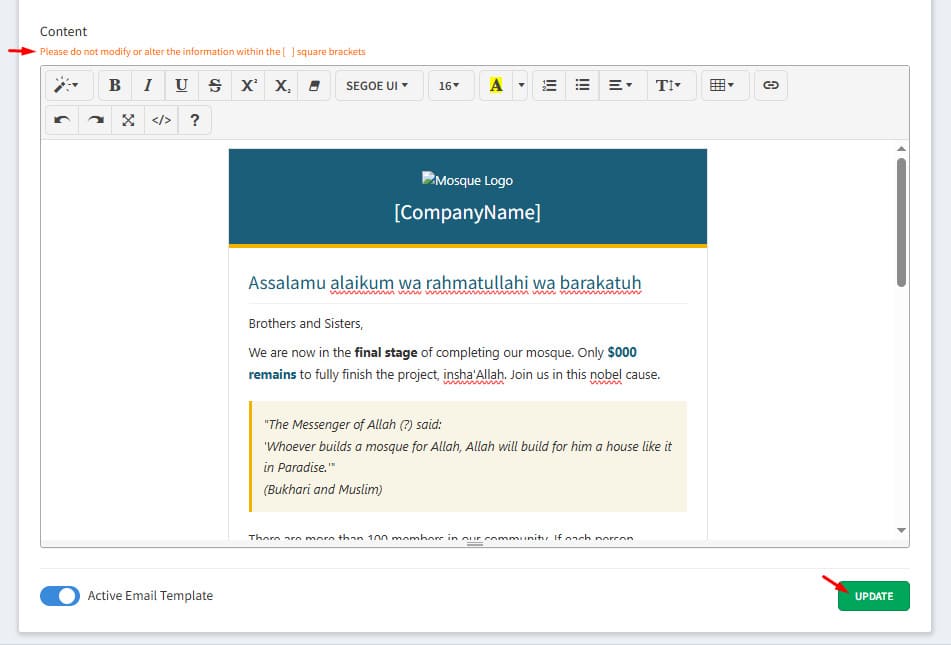Screen dimensions: 951x645
Task: Insert an ordered numbered list
Action: coord(549,86)
